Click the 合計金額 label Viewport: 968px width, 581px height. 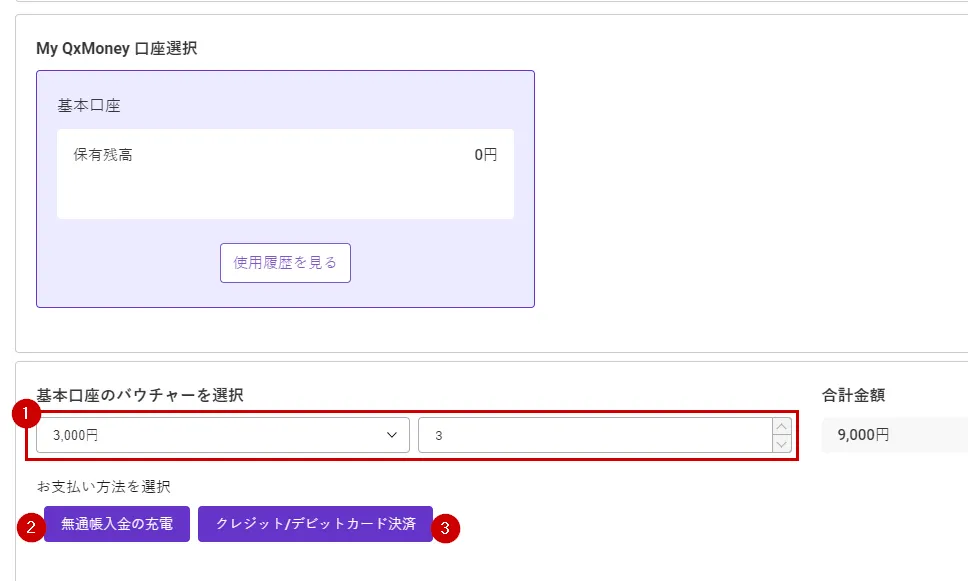click(x=853, y=395)
